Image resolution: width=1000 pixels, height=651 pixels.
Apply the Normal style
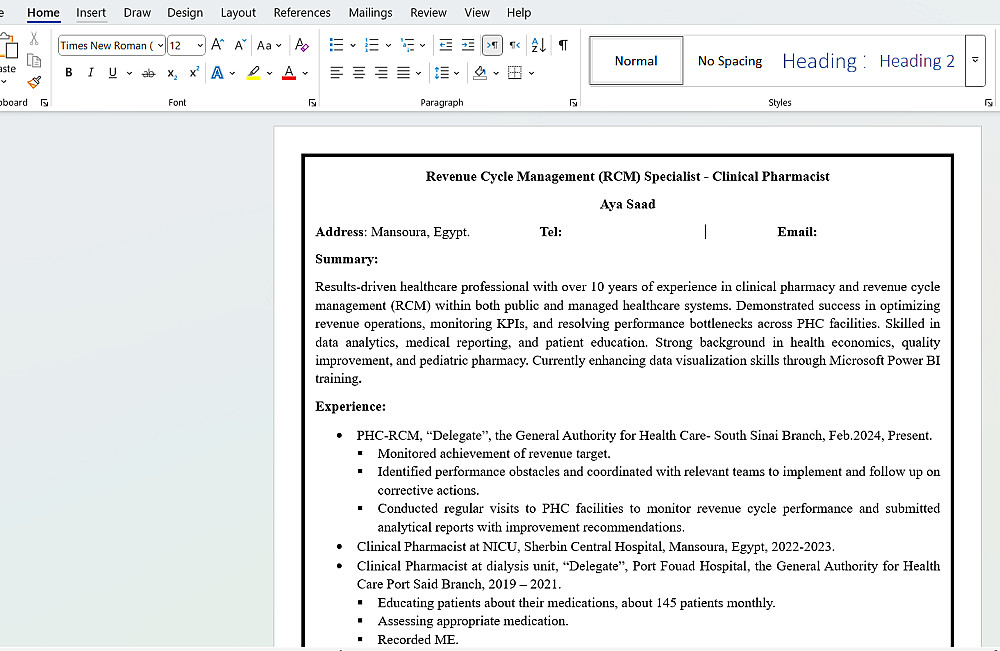point(636,61)
